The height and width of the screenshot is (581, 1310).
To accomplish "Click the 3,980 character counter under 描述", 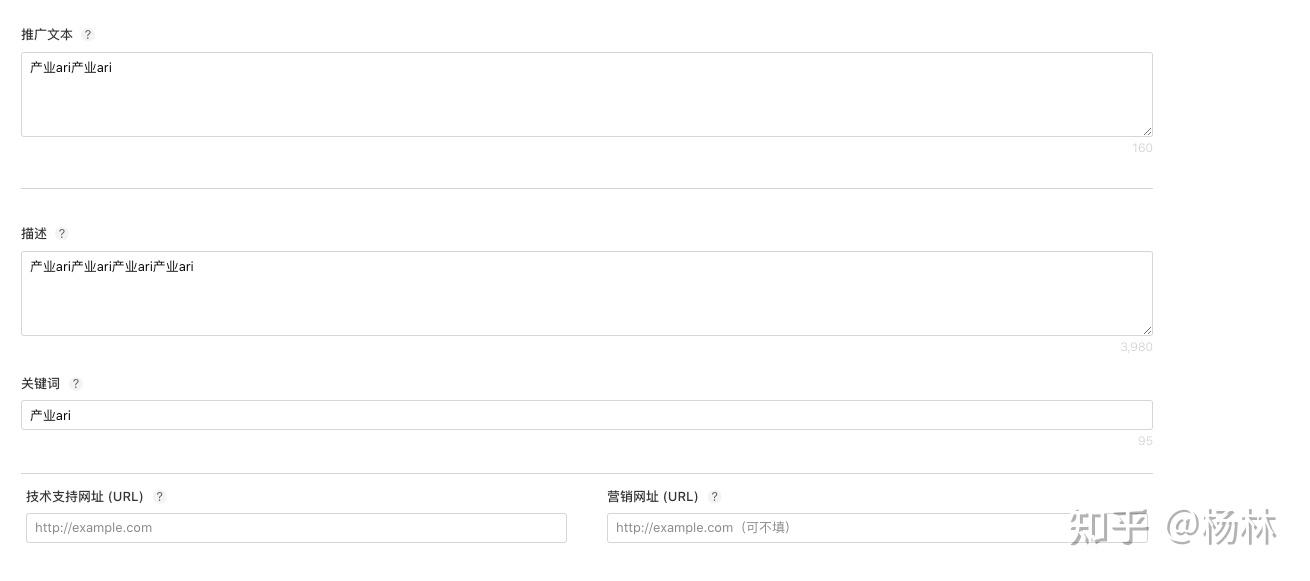I will 1136,347.
